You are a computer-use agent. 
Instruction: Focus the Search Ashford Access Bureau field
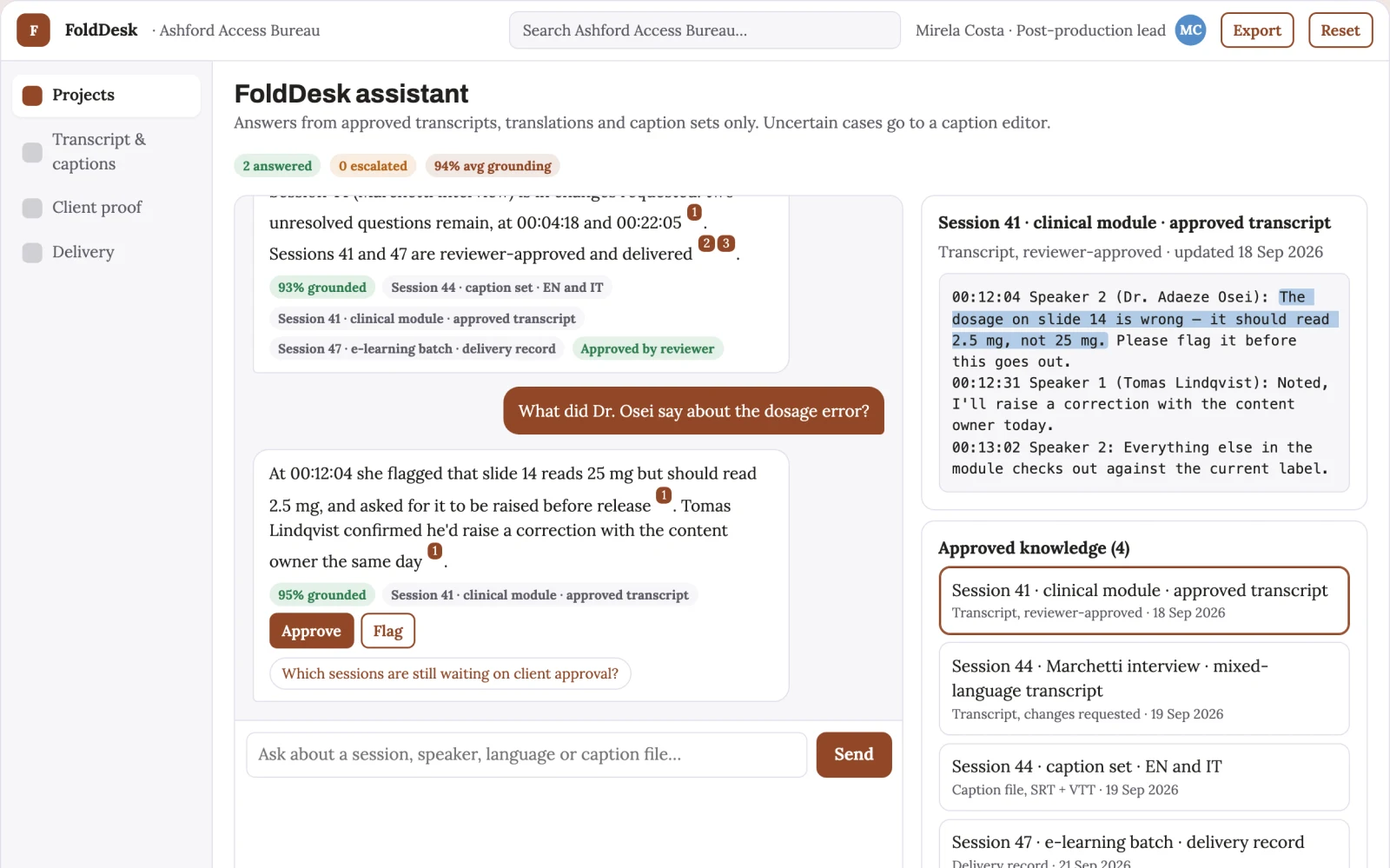click(x=705, y=30)
